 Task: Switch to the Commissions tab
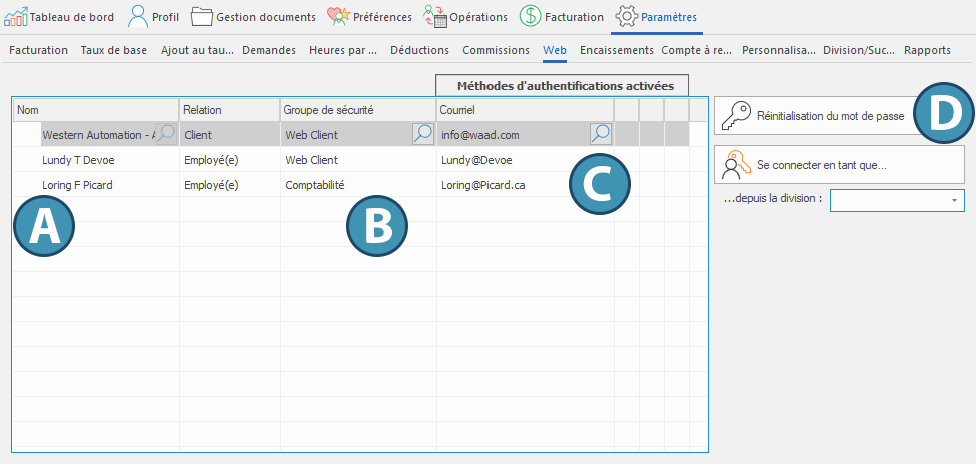click(x=496, y=50)
